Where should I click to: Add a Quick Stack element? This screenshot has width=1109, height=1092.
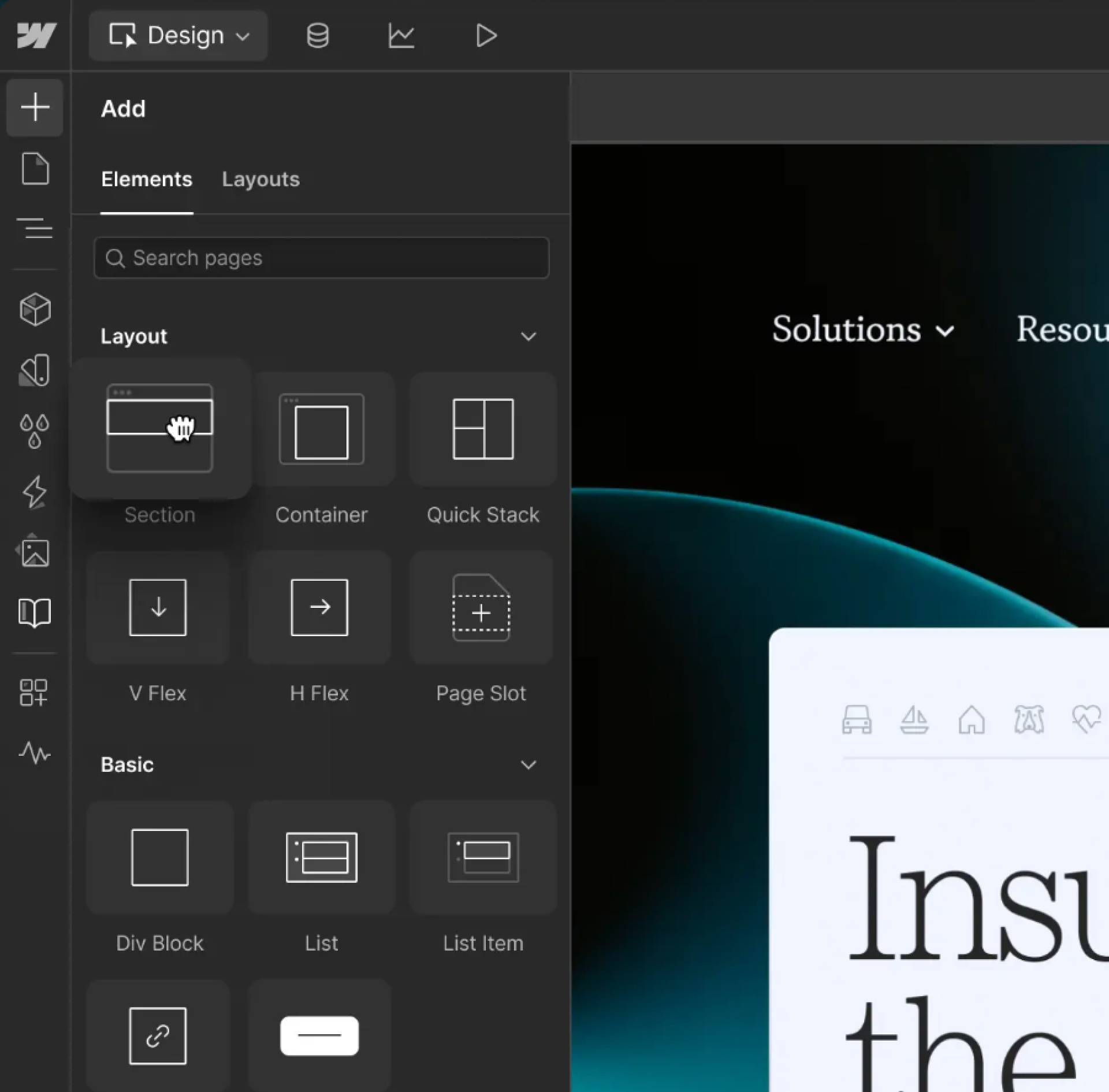pos(483,429)
